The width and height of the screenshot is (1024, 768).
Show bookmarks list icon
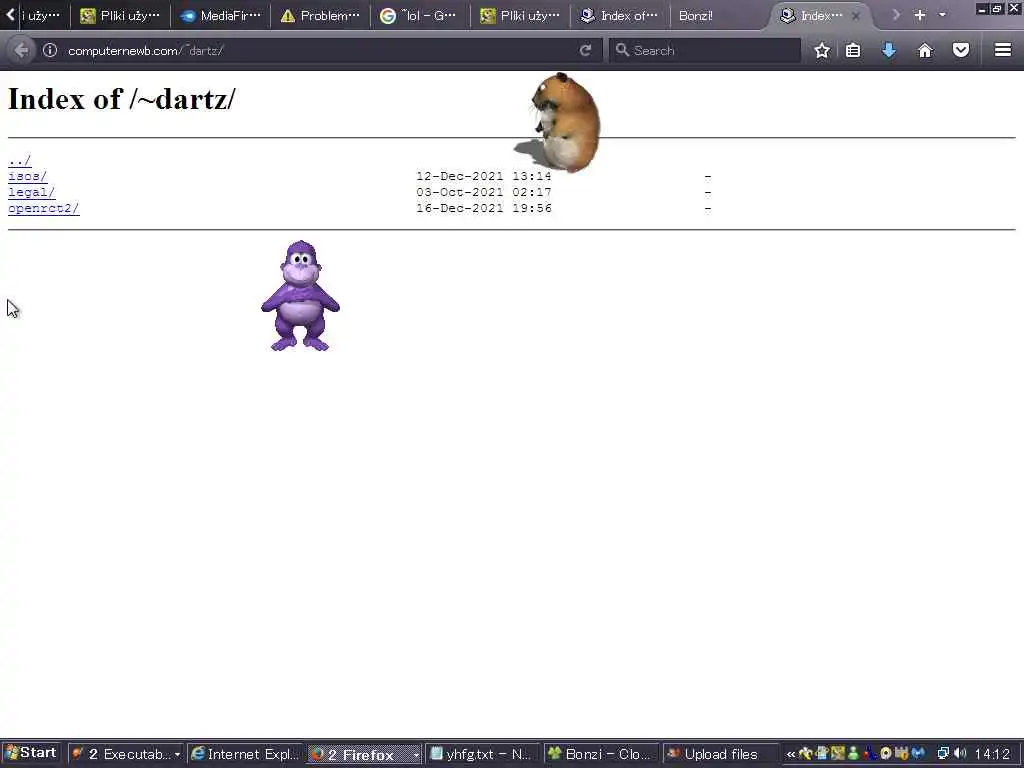(853, 50)
